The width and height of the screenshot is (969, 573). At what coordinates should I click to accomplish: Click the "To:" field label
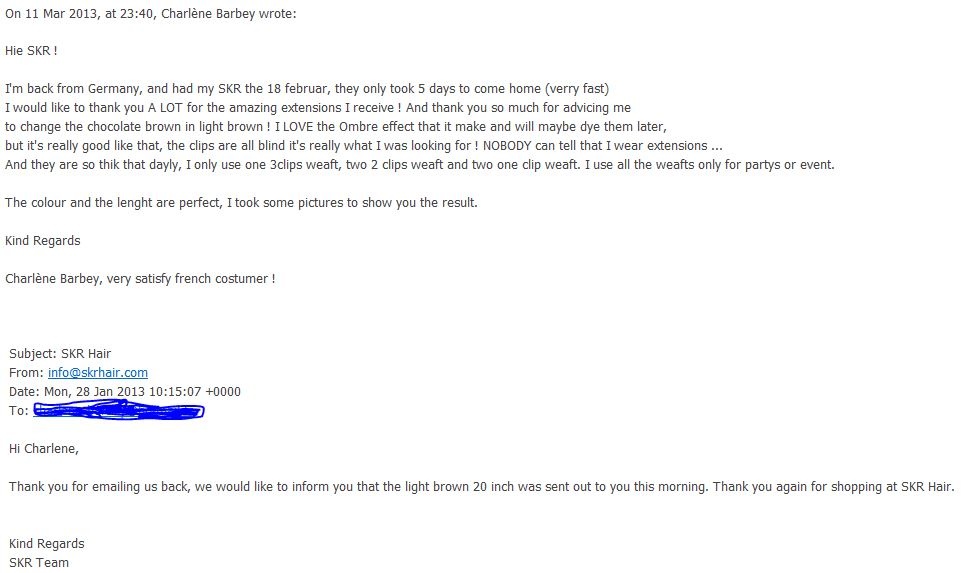coord(18,411)
